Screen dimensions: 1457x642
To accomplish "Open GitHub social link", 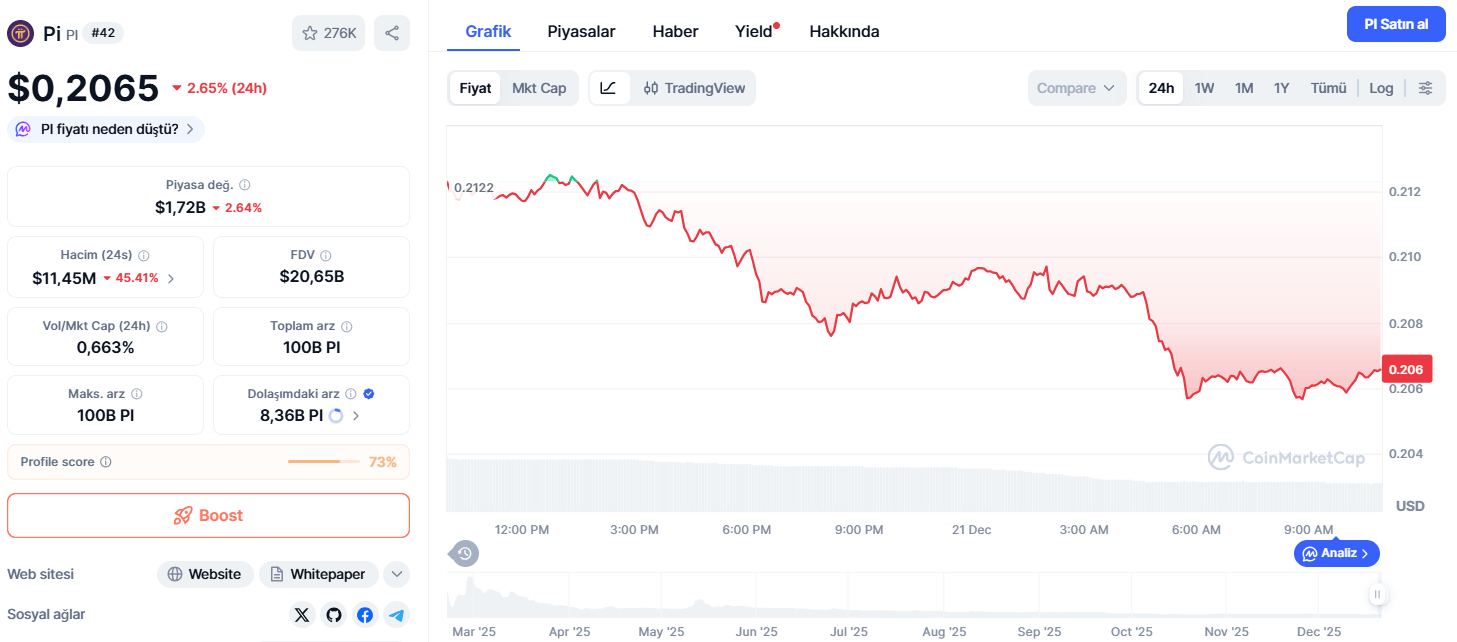I will point(334,615).
